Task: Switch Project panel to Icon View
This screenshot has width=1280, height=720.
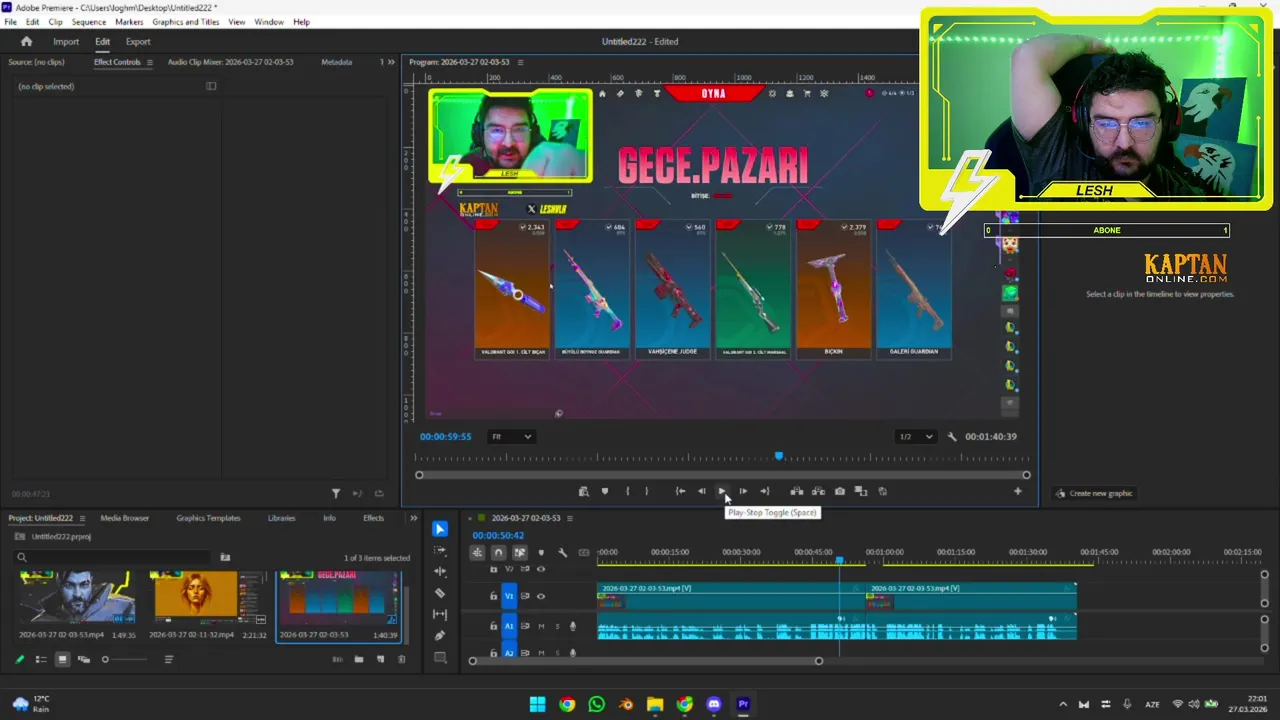Action: (62, 659)
